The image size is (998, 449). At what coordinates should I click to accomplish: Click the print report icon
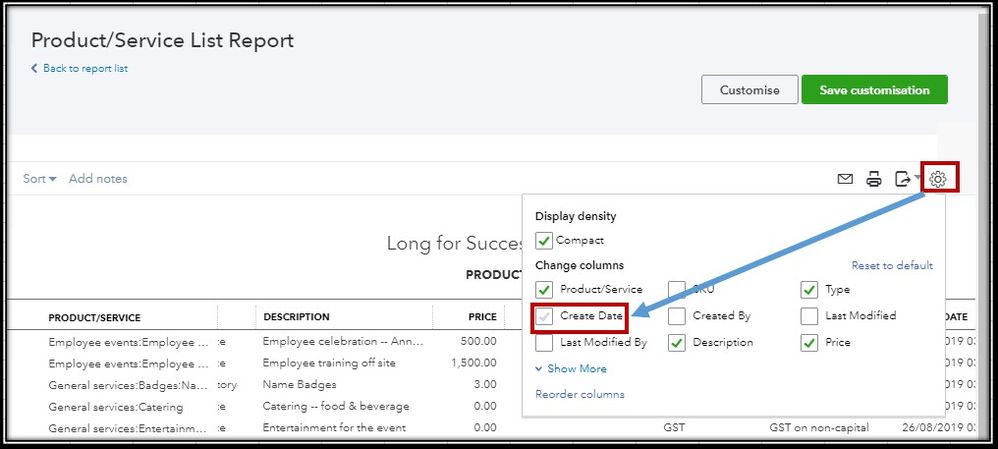[x=874, y=179]
